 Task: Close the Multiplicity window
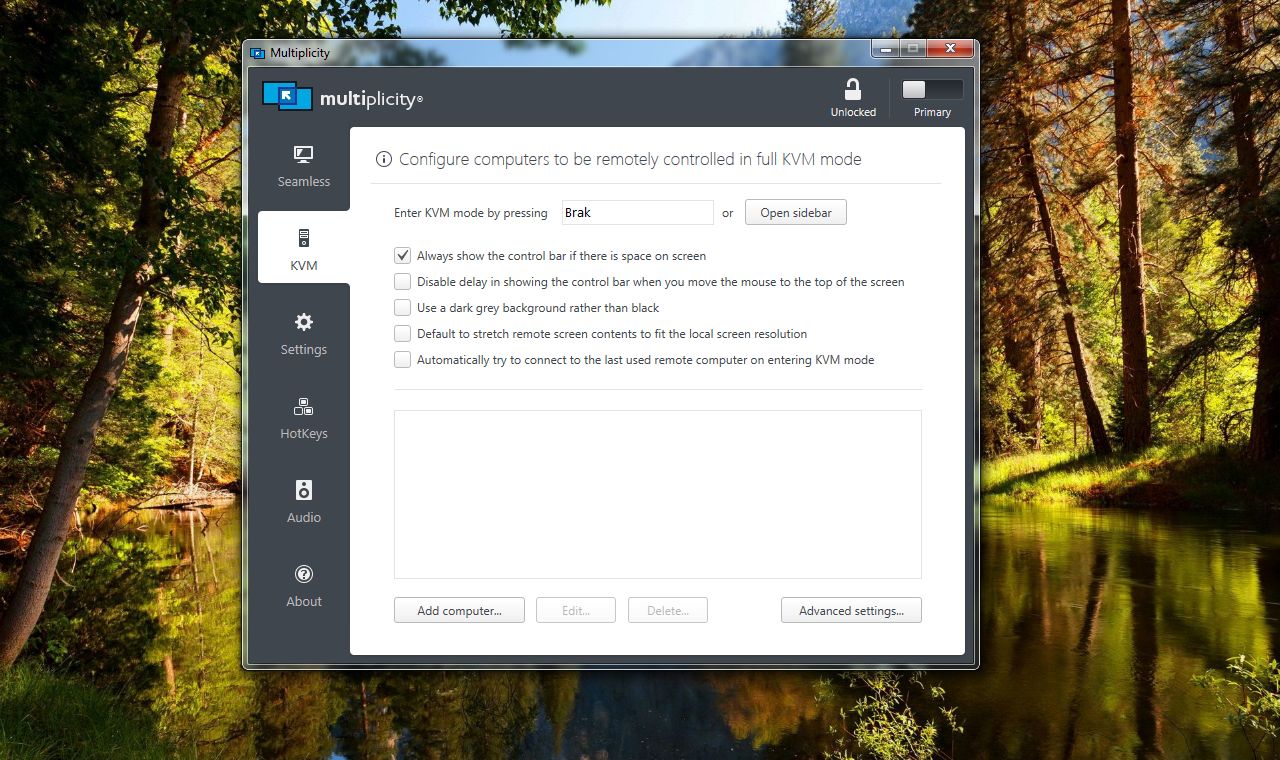tap(950, 48)
